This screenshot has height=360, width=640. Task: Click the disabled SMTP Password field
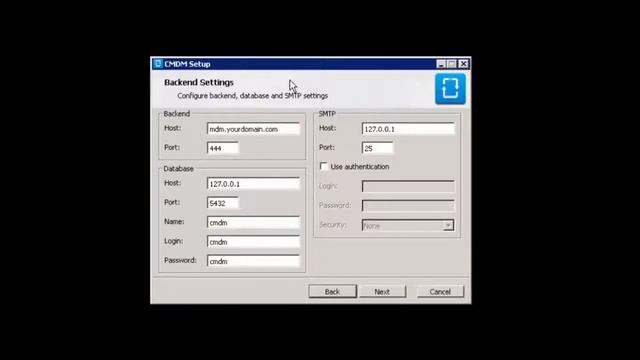point(408,206)
